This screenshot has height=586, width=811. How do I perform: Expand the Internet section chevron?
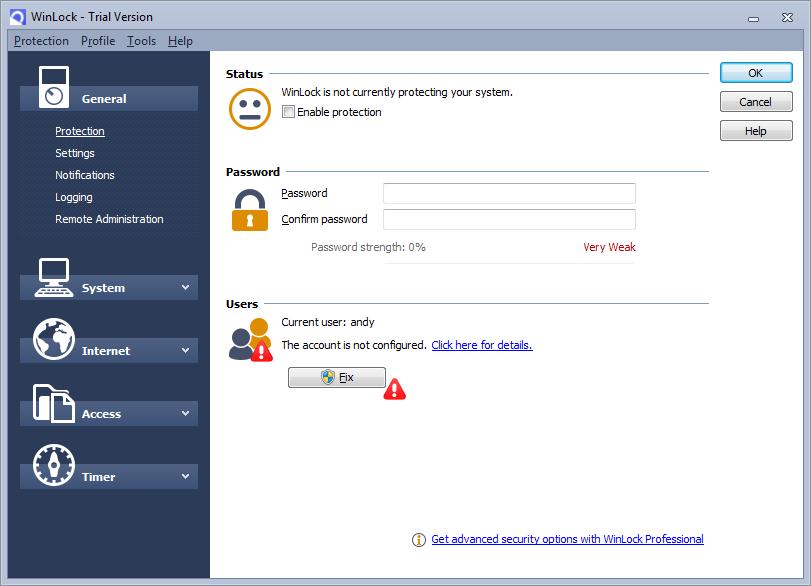point(185,350)
